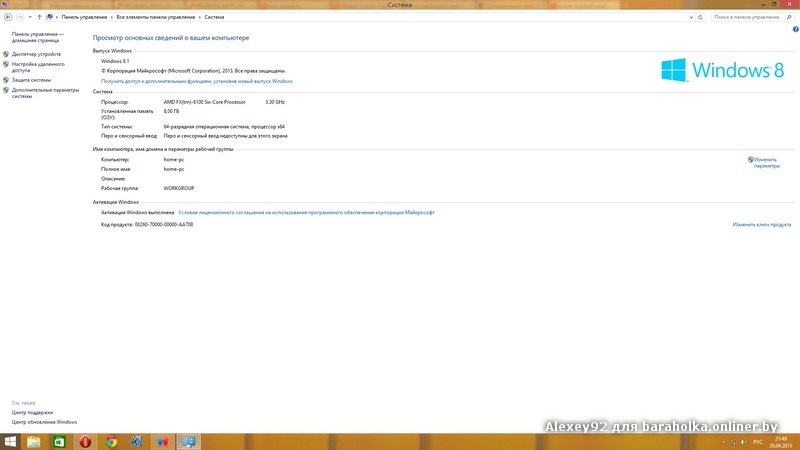Click 'Все элементы панели управления' breadcrumb
The height and width of the screenshot is (450, 800).
156,17
